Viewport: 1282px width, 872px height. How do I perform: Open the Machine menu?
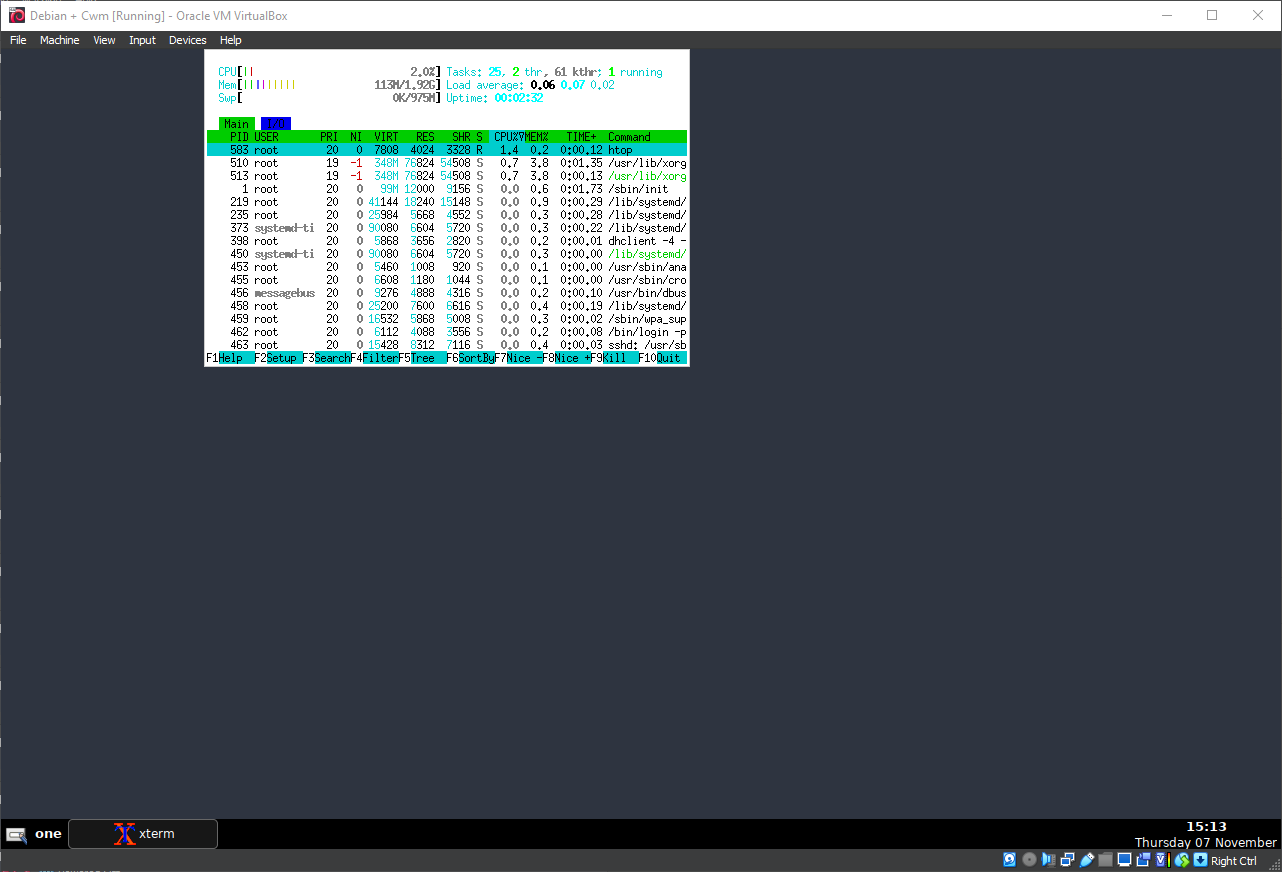point(59,40)
